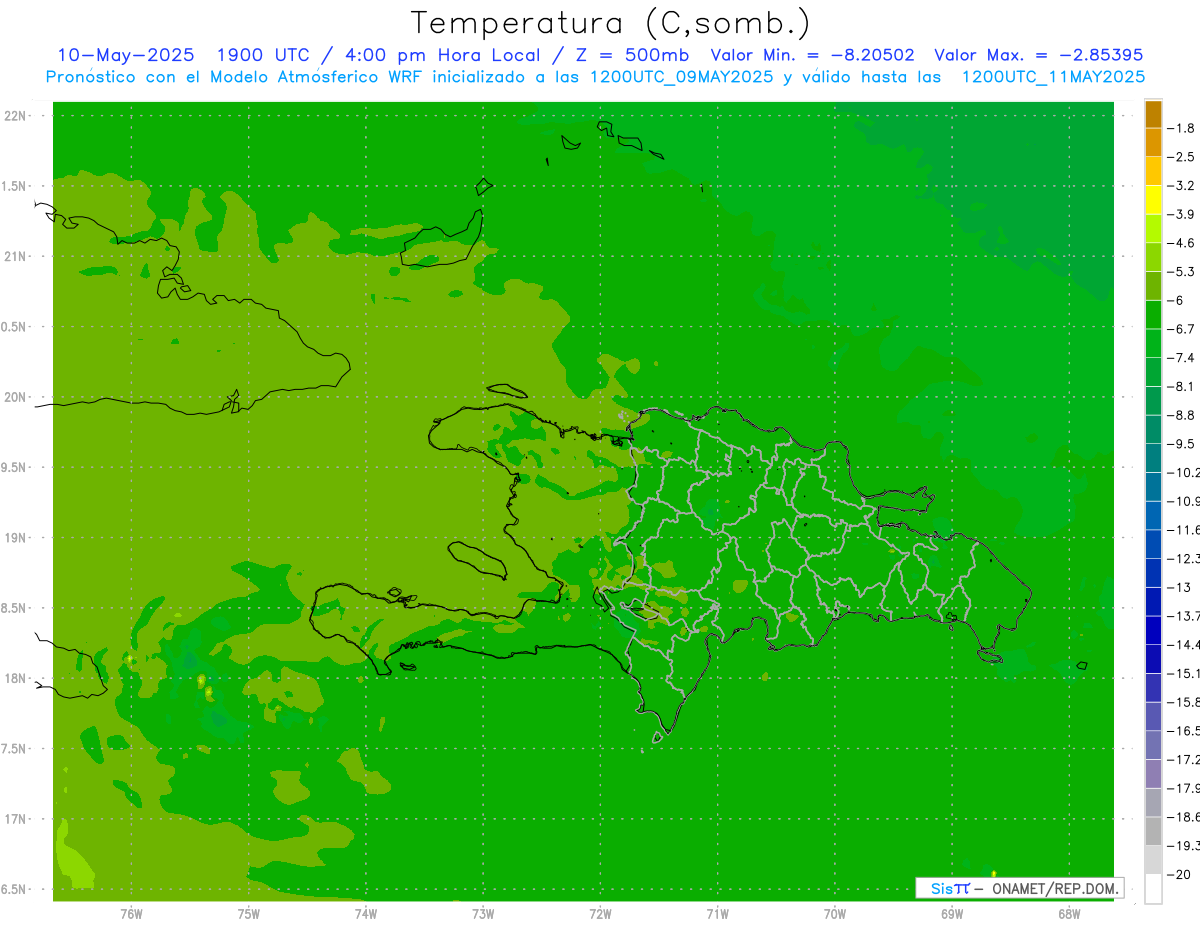This screenshot has height=927, width=1200.
Task: Click the dark orange swatch above -1.8
Action: coord(1153,114)
